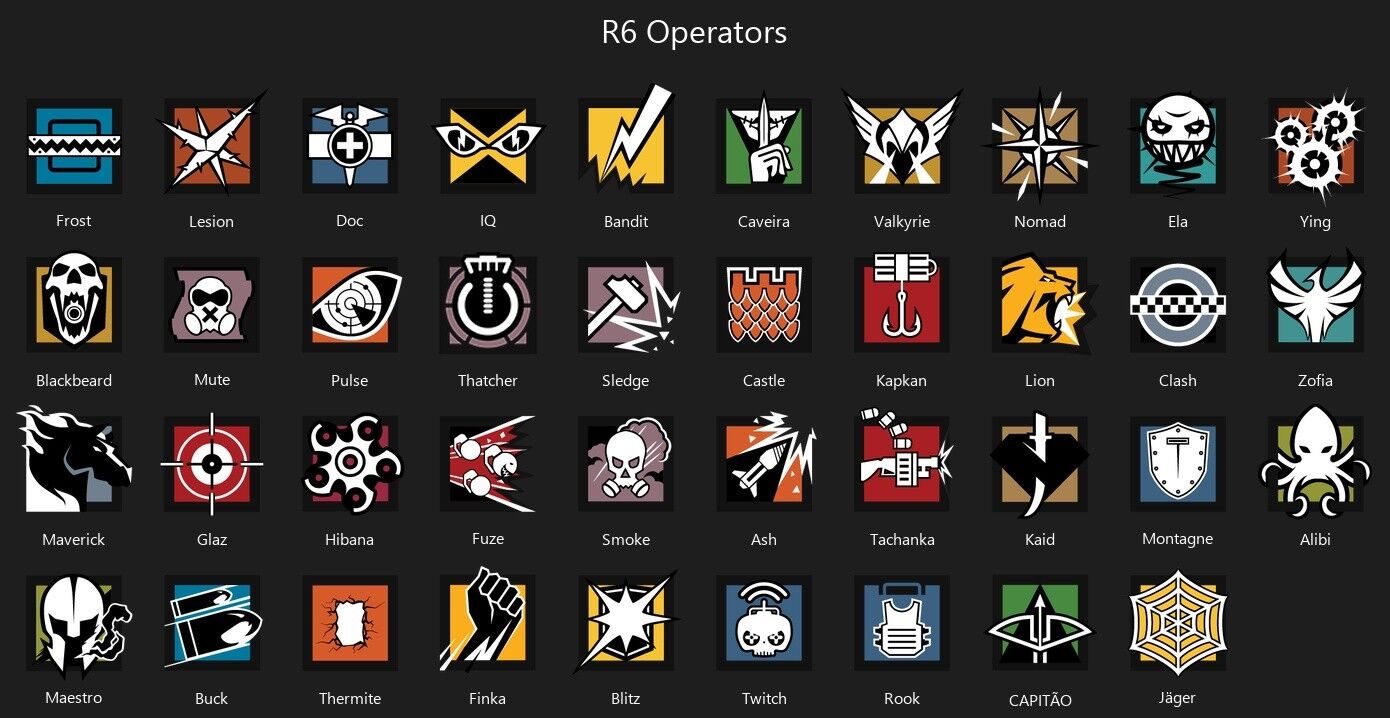The height and width of the screenshot is (718, 1390).
Task: Choose Bandit's lightning bolt icon
Action: [626, 141]
